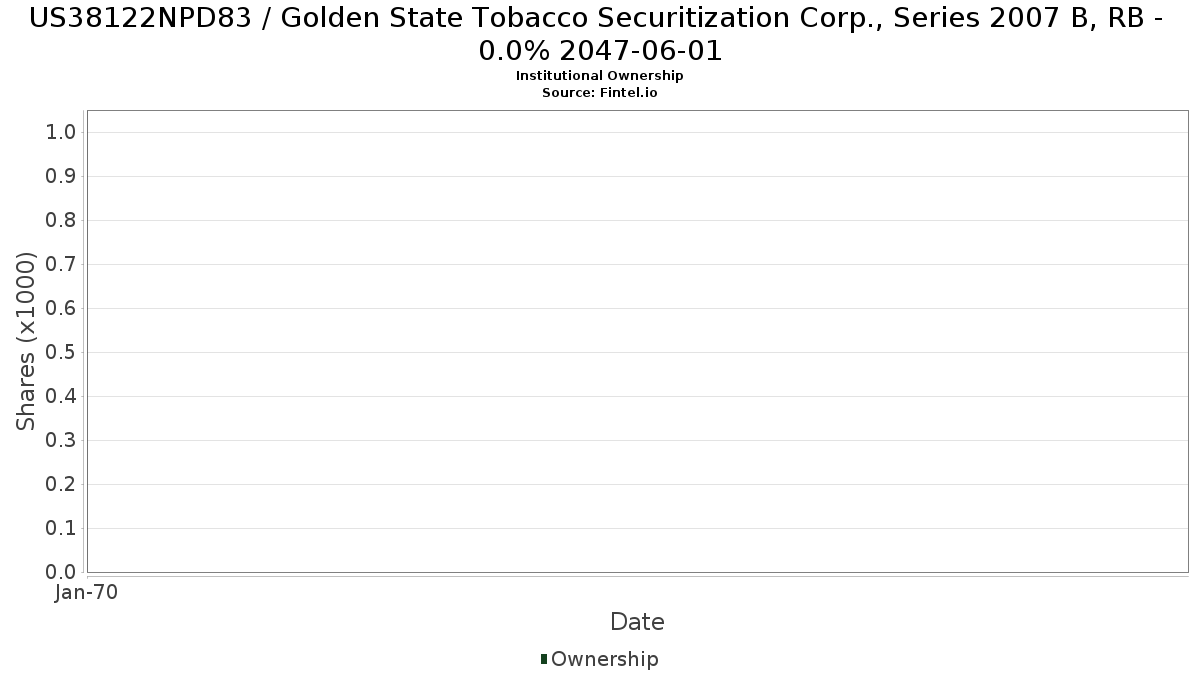Click the 0.7 y-axis tick label

(x=62, y=265)
